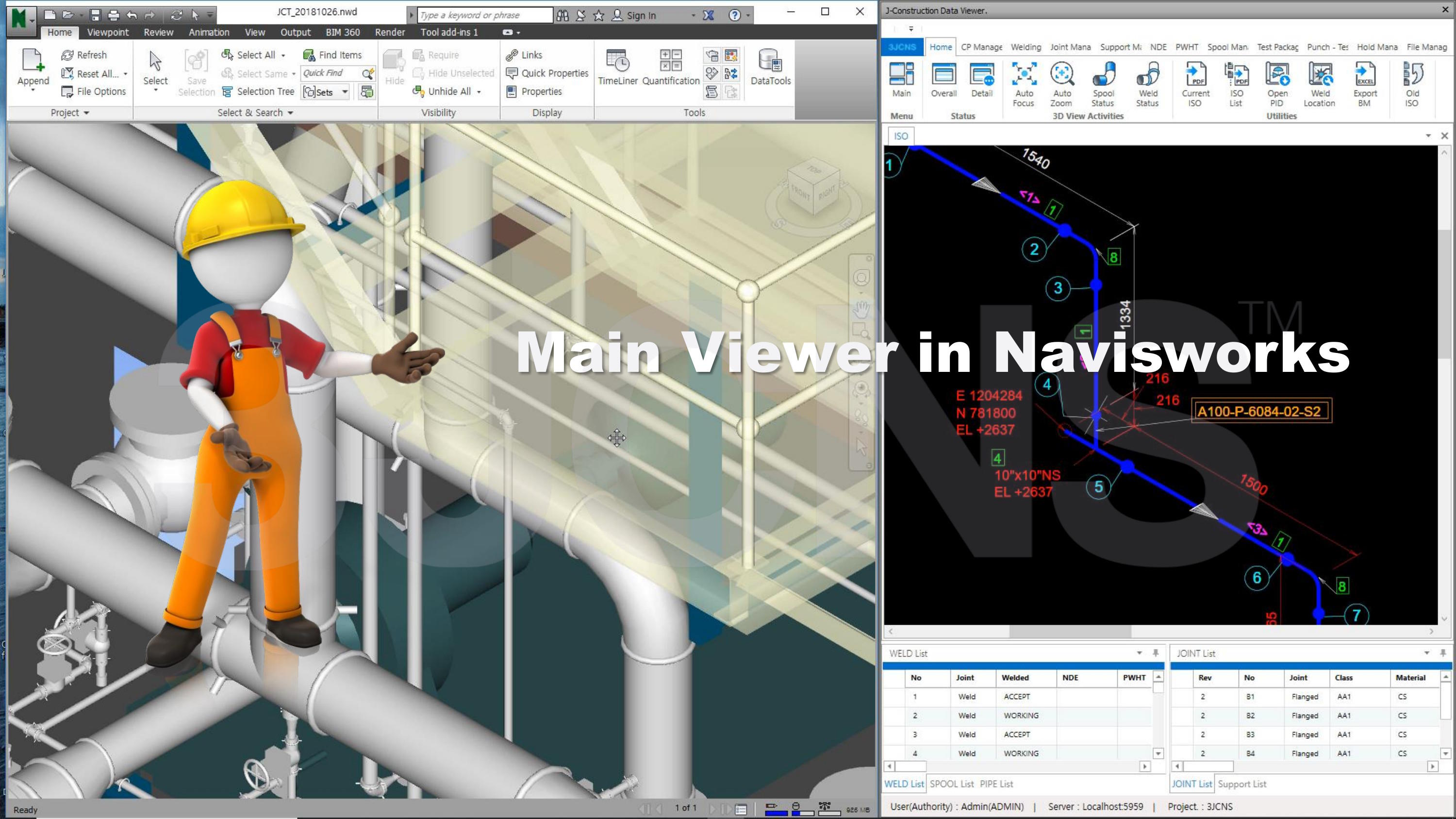The height and width of the screenshot is (819, 1456).
Task: Open the Review ribbon tab
Action: [158, 32]
